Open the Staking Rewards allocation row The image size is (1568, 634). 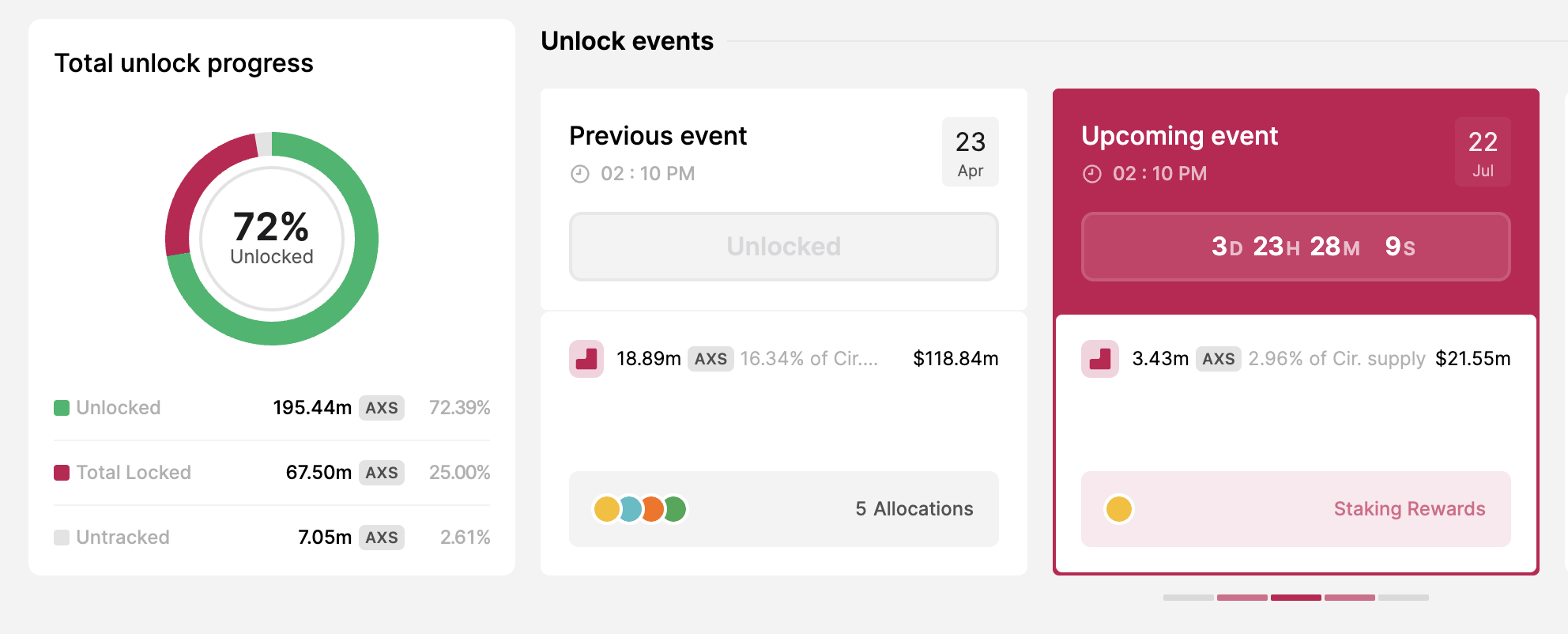point(1296,509)
